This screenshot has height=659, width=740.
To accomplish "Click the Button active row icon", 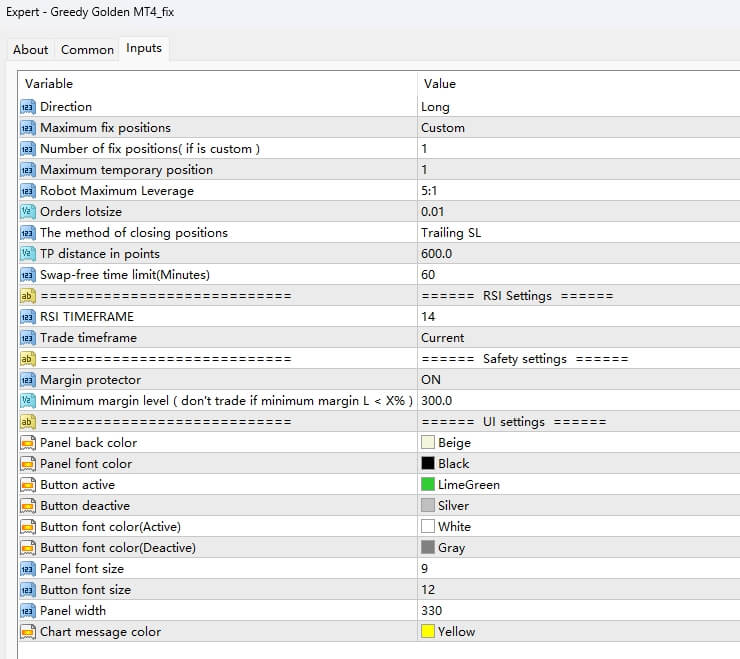I will (x=28, y=485).
